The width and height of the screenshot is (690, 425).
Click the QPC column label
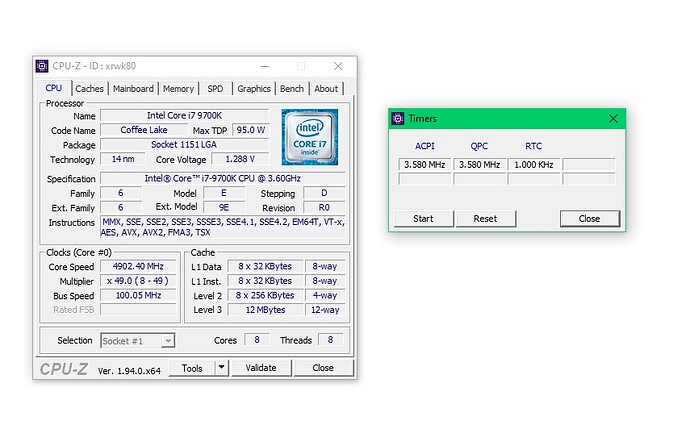click(479, 146)
